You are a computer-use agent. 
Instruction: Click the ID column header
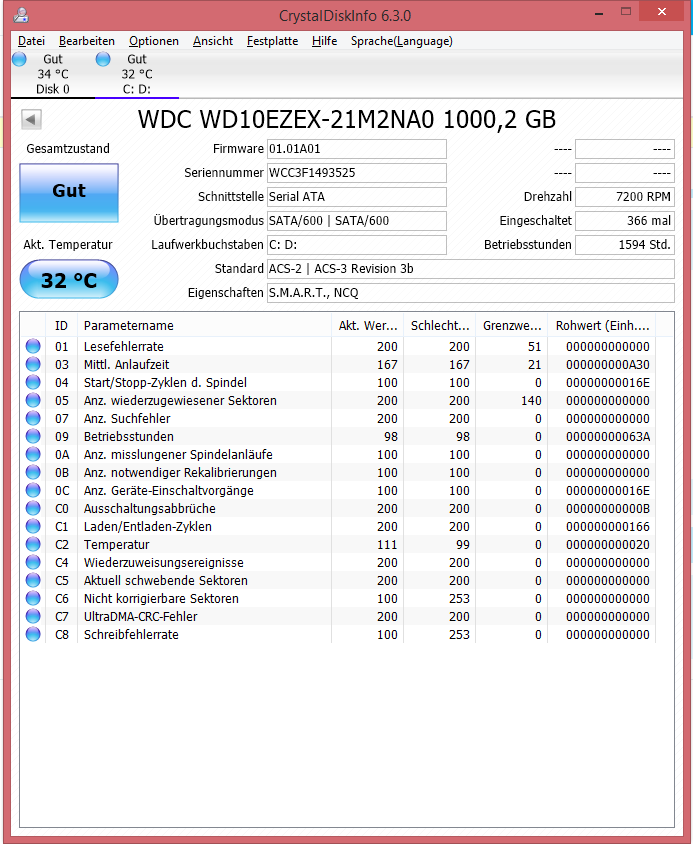click(61, 326)
